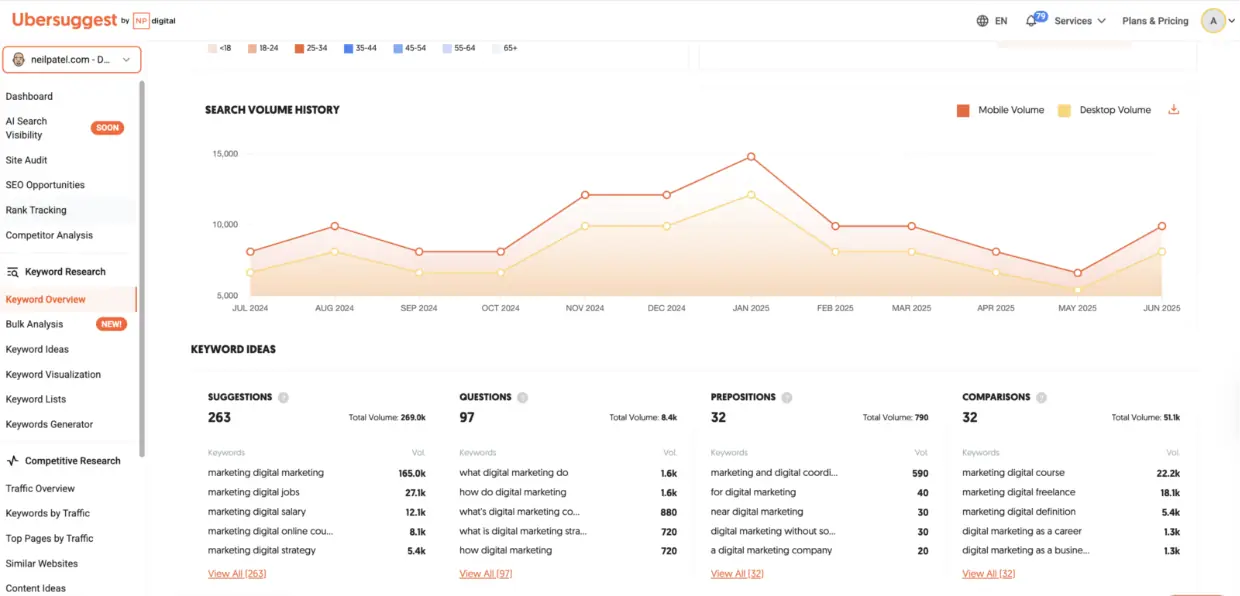Expand the Services dropdown menu

coord(1077,19)
